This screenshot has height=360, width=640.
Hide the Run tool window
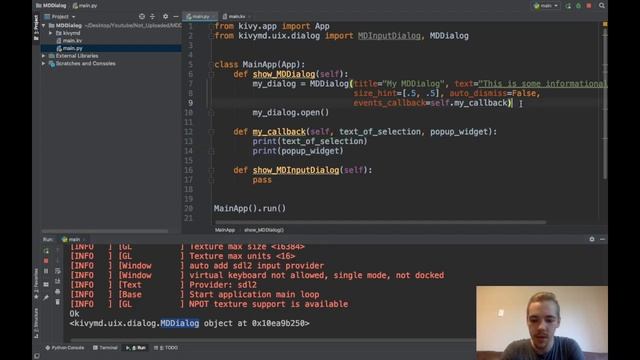click(602, 239)
